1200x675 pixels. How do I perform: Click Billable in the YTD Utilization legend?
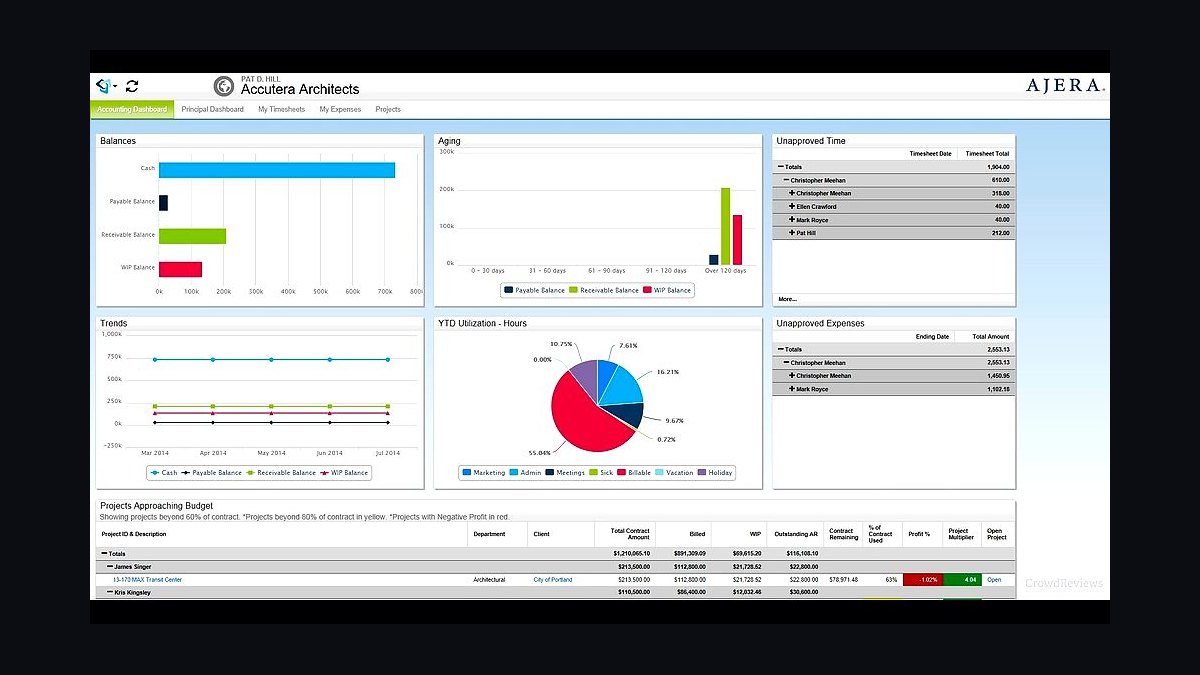635,472
